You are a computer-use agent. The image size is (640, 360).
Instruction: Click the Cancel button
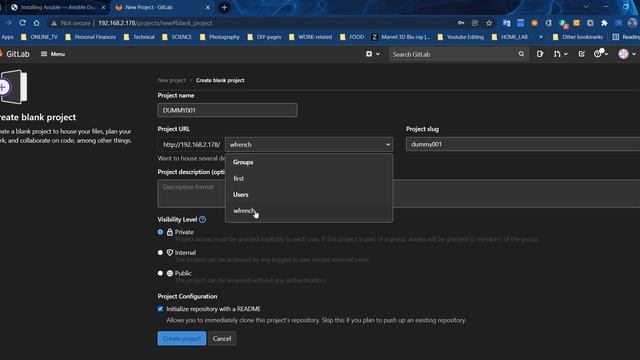pos(222,338)
